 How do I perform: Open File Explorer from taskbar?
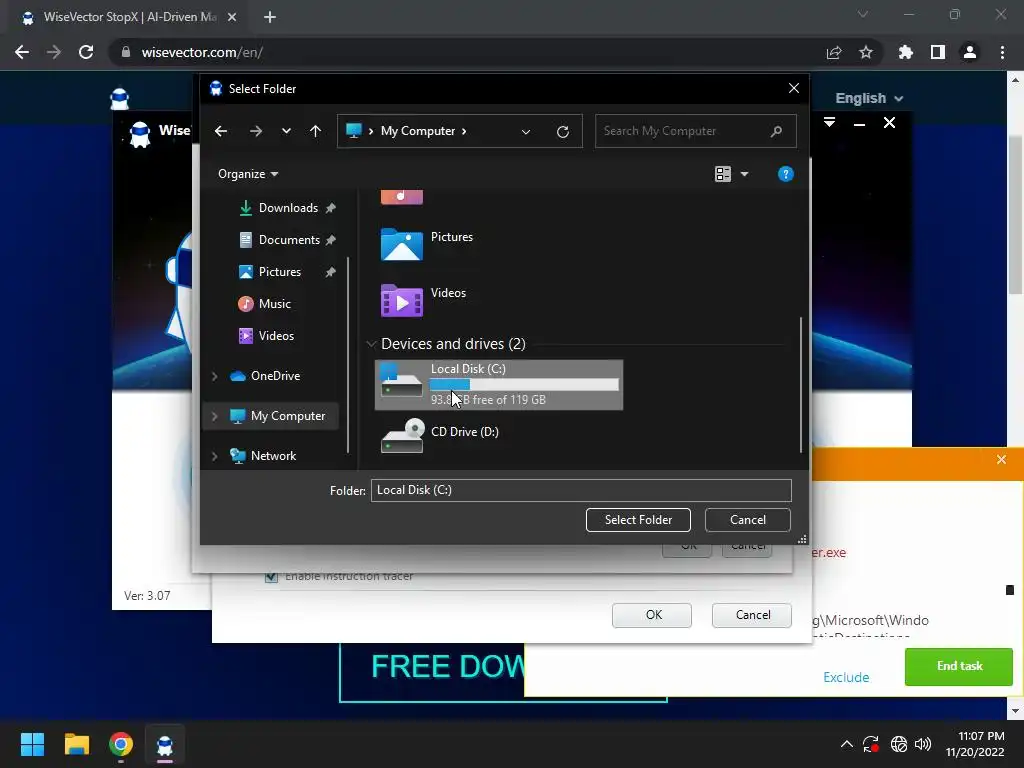tap(76, 744)
